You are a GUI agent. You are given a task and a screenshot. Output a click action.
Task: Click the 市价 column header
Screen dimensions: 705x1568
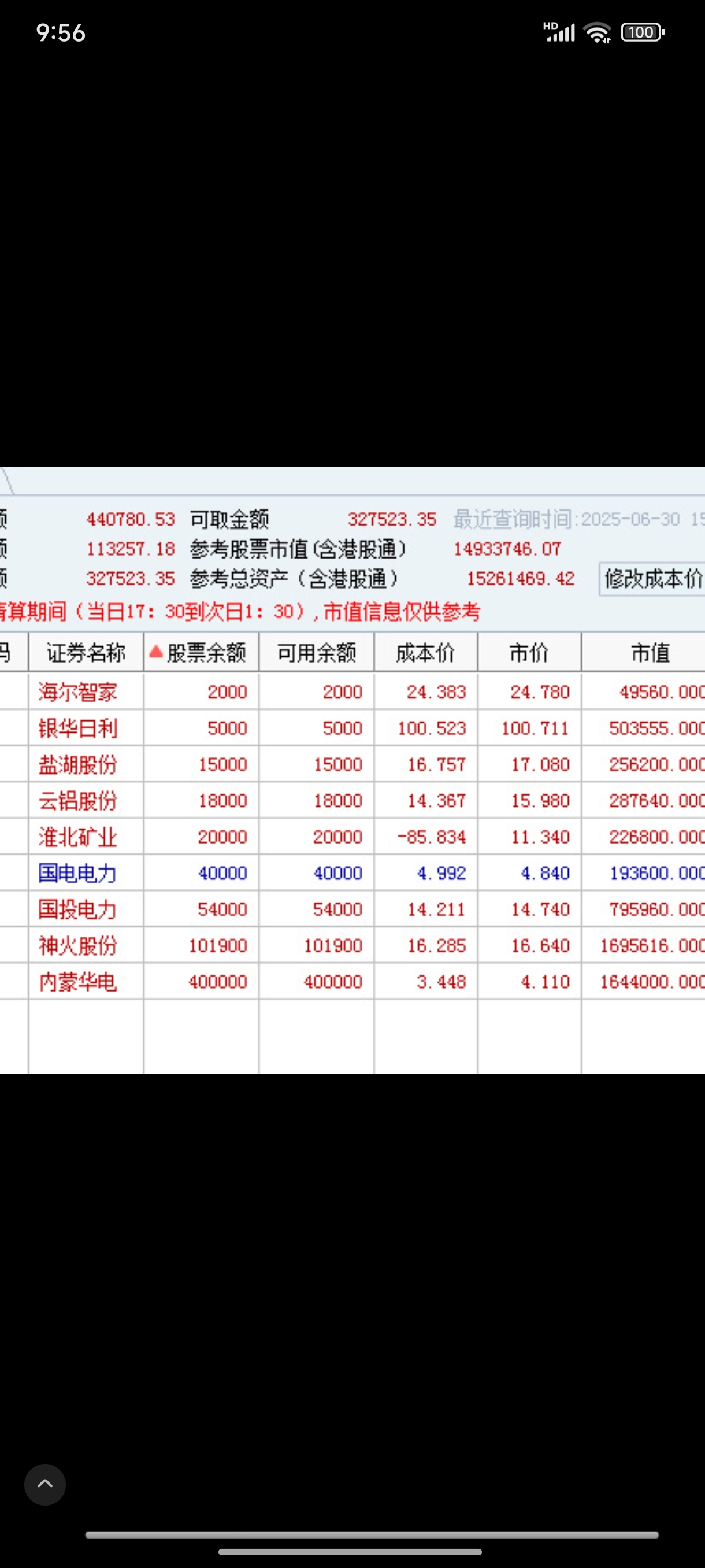click(x=529, y=652)
